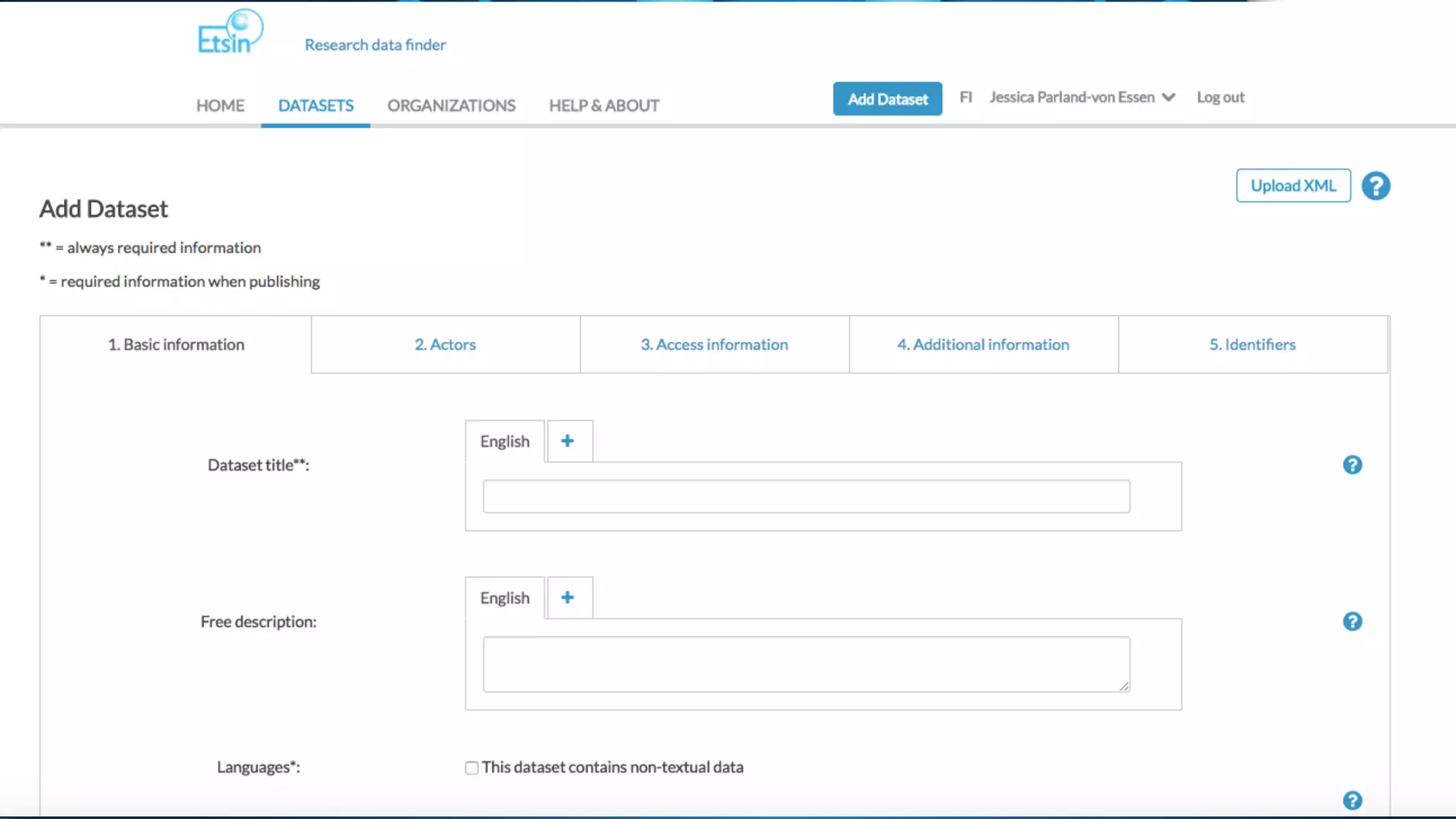
Task: Open help icon for Dataset title
Action: 1351,465
